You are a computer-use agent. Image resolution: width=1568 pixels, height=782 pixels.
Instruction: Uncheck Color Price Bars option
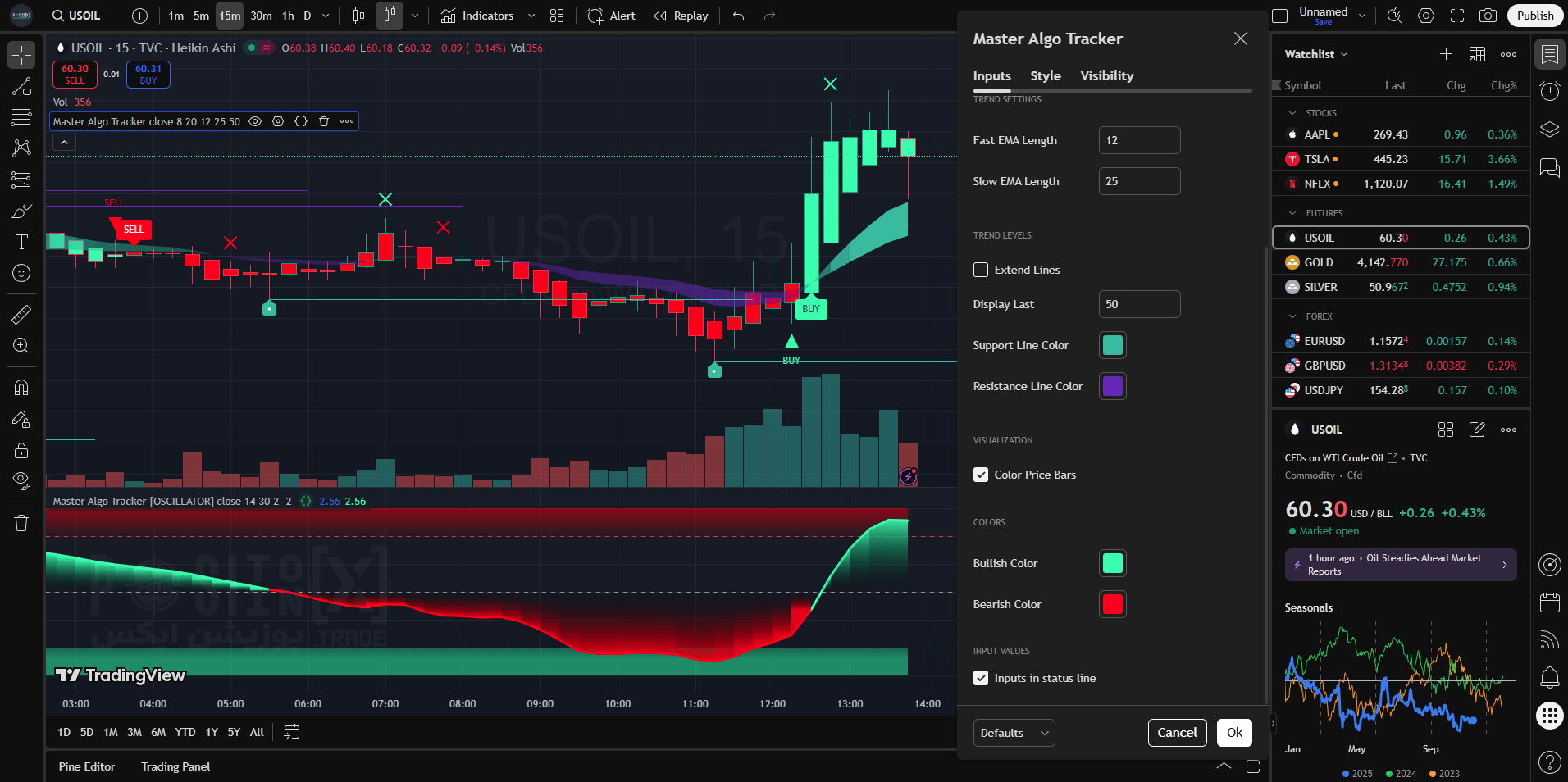coord(981,475)
